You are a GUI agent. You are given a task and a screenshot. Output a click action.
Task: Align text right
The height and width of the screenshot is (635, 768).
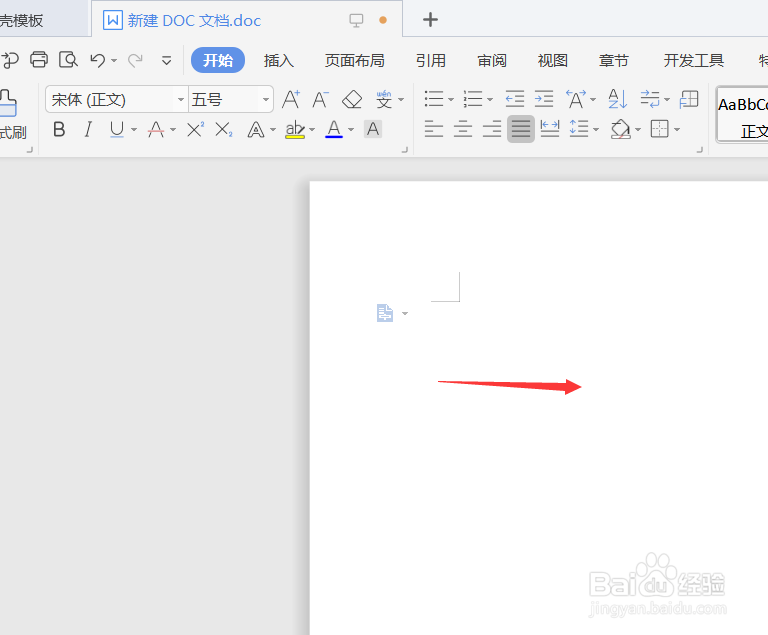(492, 129)
